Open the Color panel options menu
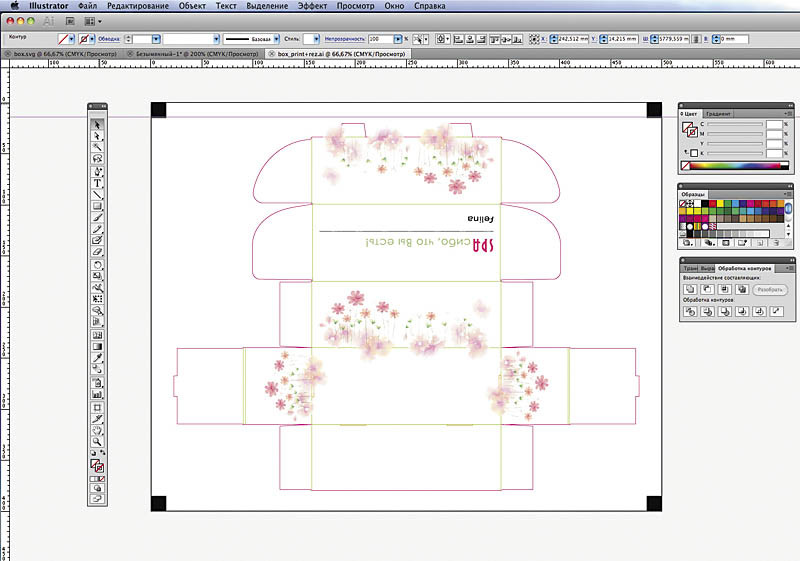Viewport: 800px width, 561px height. (788, 115)
